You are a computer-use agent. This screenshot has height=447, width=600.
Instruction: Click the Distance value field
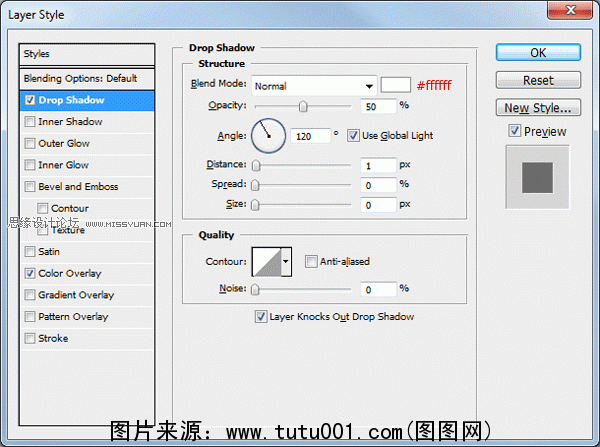pos(378,165)
